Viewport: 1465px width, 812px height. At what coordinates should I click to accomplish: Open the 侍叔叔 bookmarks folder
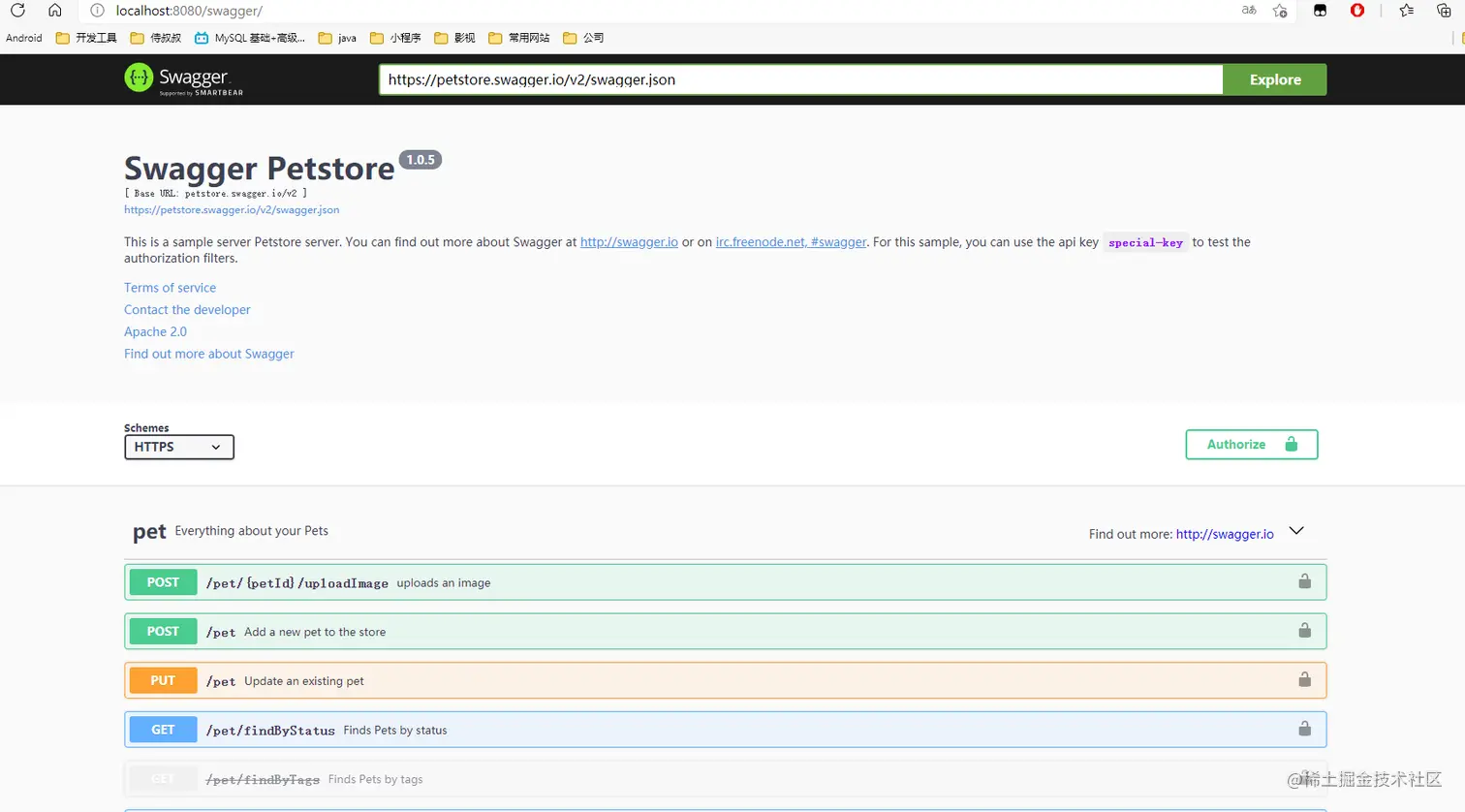156,38
